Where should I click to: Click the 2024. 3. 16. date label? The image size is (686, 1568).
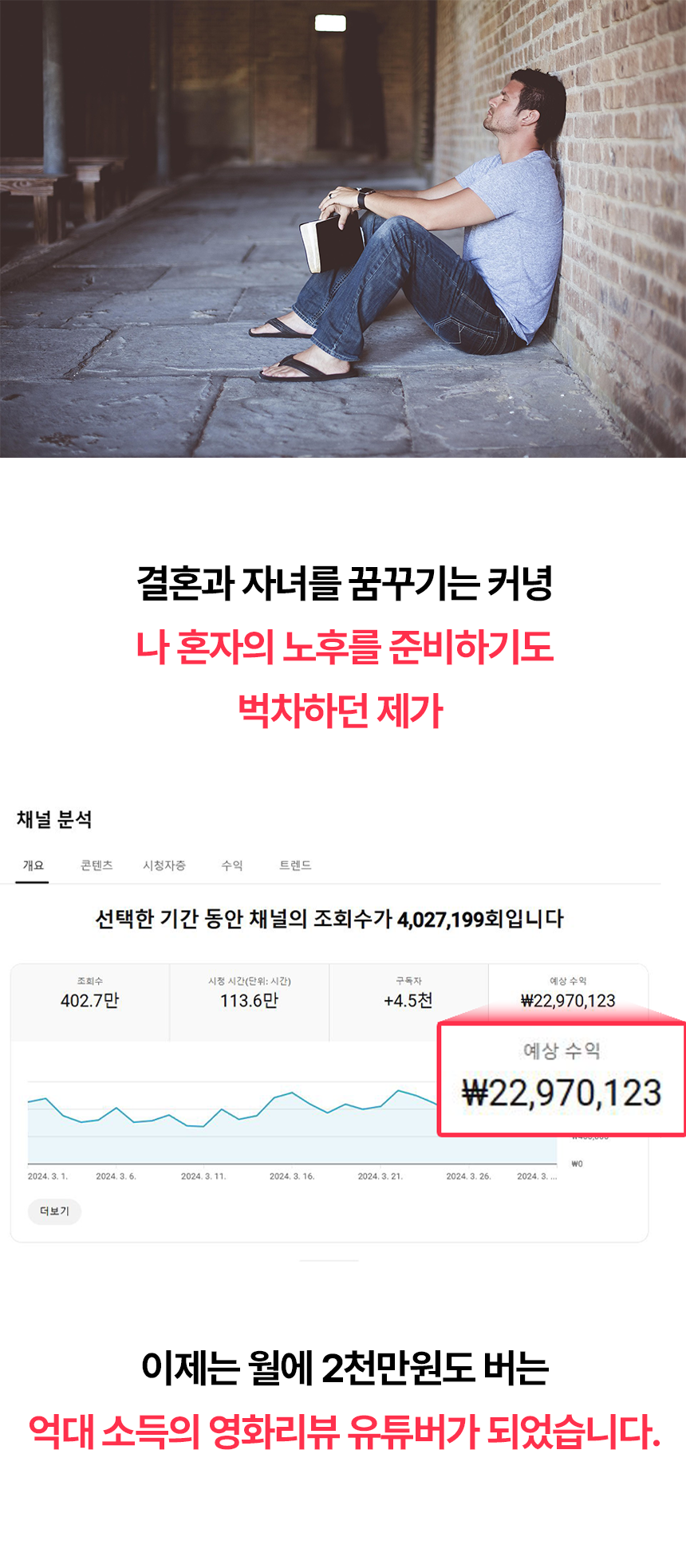292,1176
